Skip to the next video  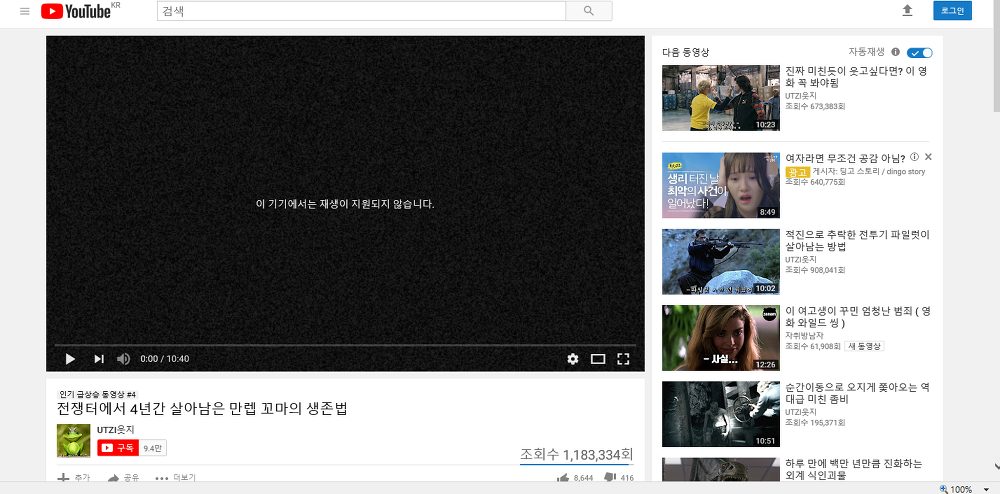click(x=99, y=359)
